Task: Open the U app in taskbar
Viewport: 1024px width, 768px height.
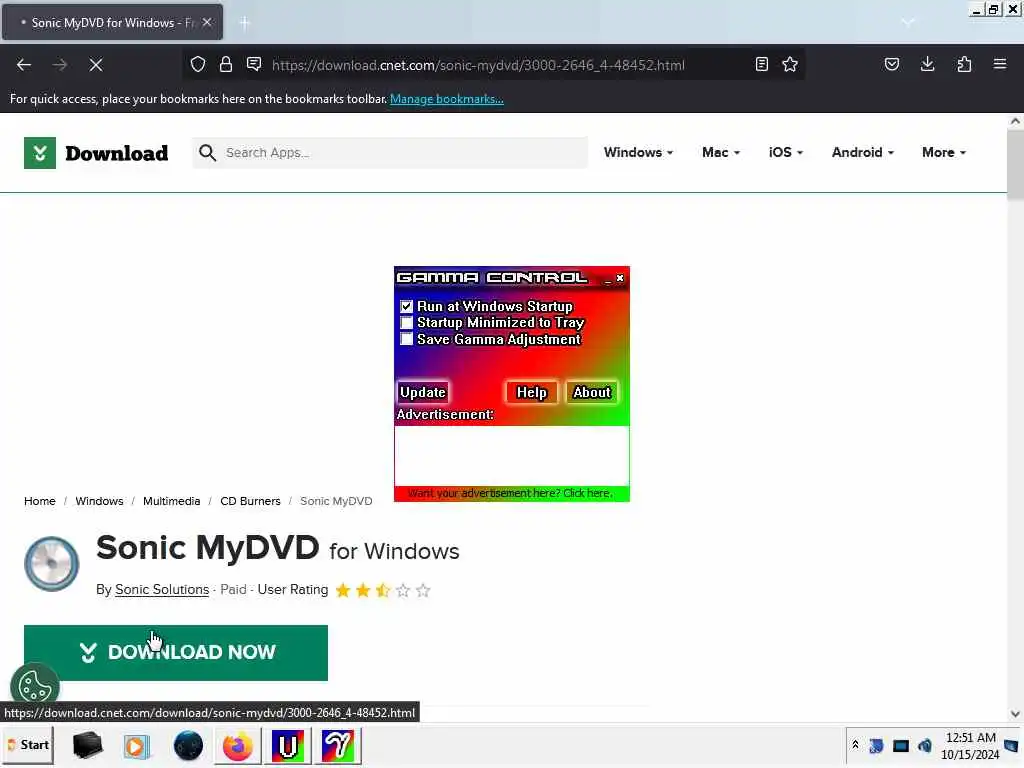Action: pos(288,745)
